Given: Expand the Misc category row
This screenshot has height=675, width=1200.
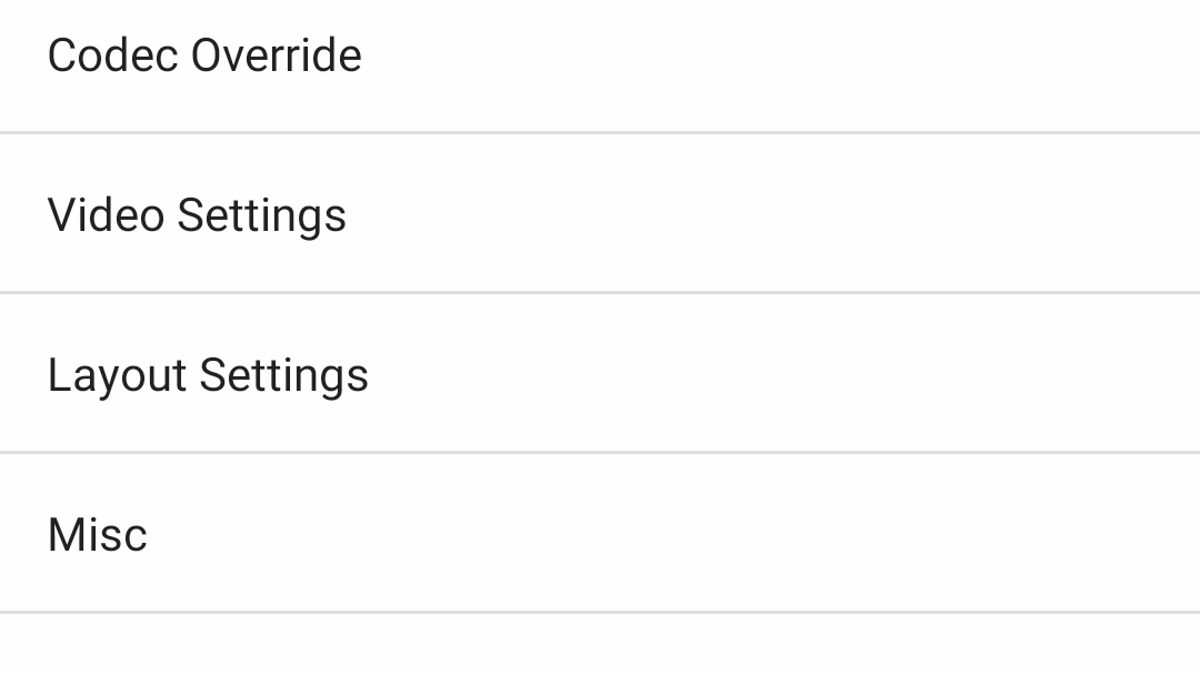Looking at the screenshot, I should pos(600,533).
